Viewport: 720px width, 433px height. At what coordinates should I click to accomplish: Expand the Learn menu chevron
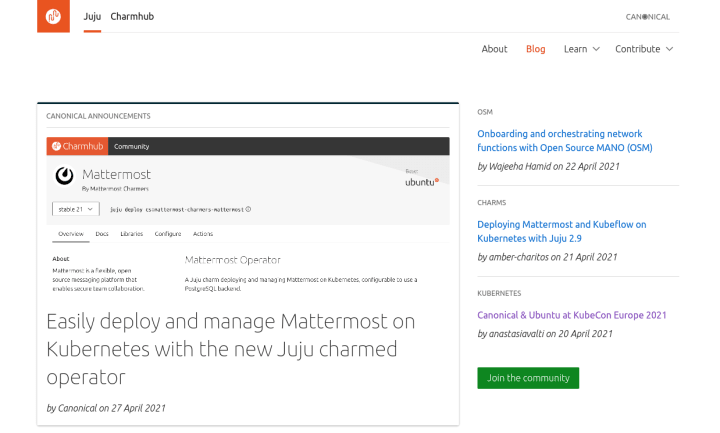click(596, 49)
